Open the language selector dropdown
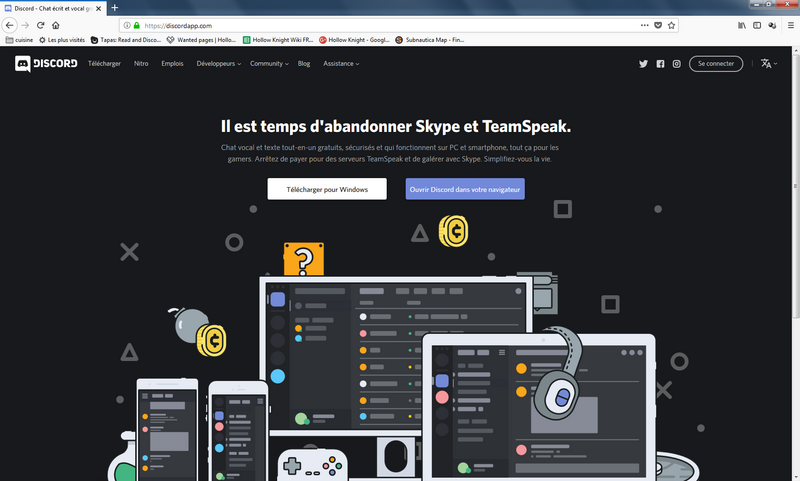Viewport: 800px width, 481px height. (767, 64)
